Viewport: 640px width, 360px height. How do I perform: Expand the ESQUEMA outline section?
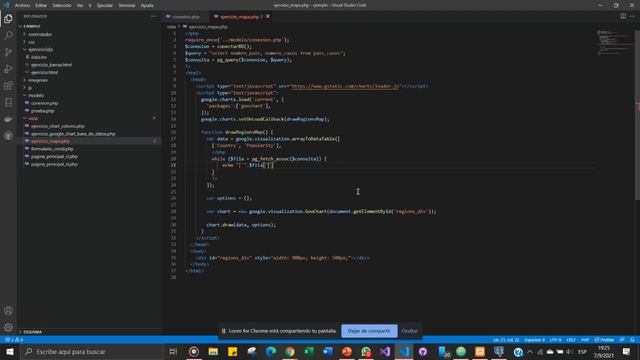click(x=32, y=332)
